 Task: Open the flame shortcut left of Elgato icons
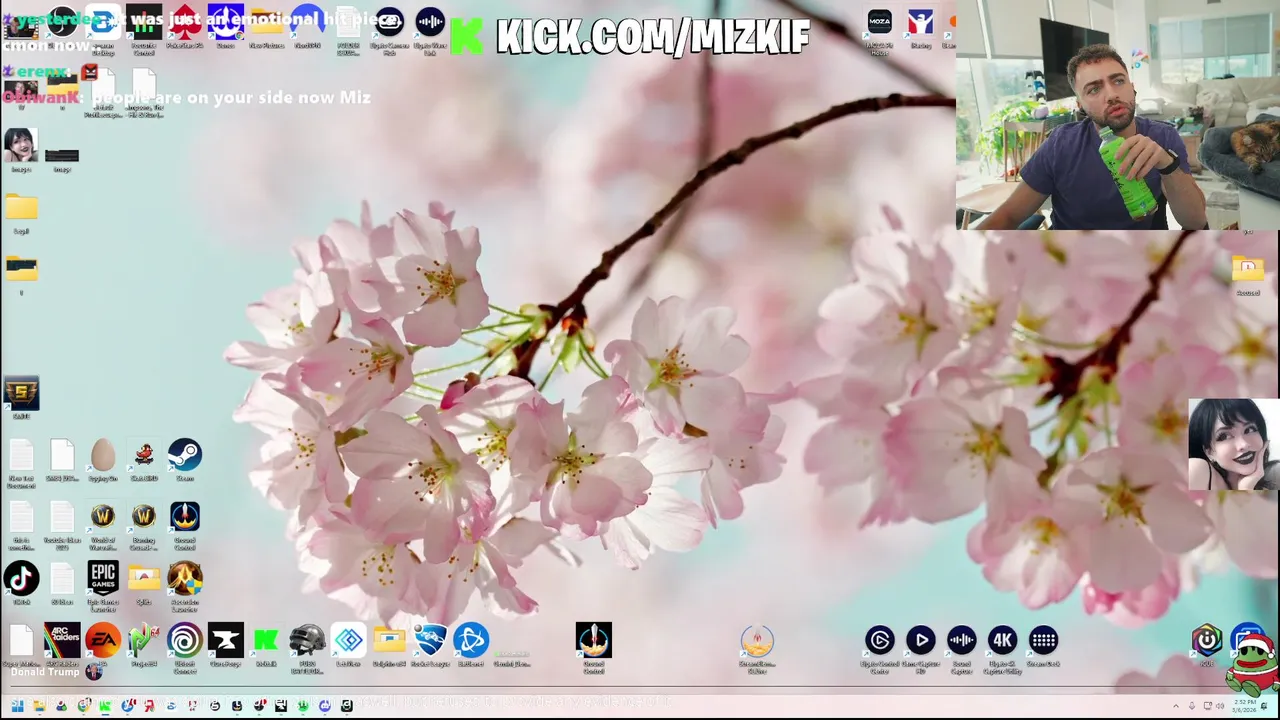point(757,640)
